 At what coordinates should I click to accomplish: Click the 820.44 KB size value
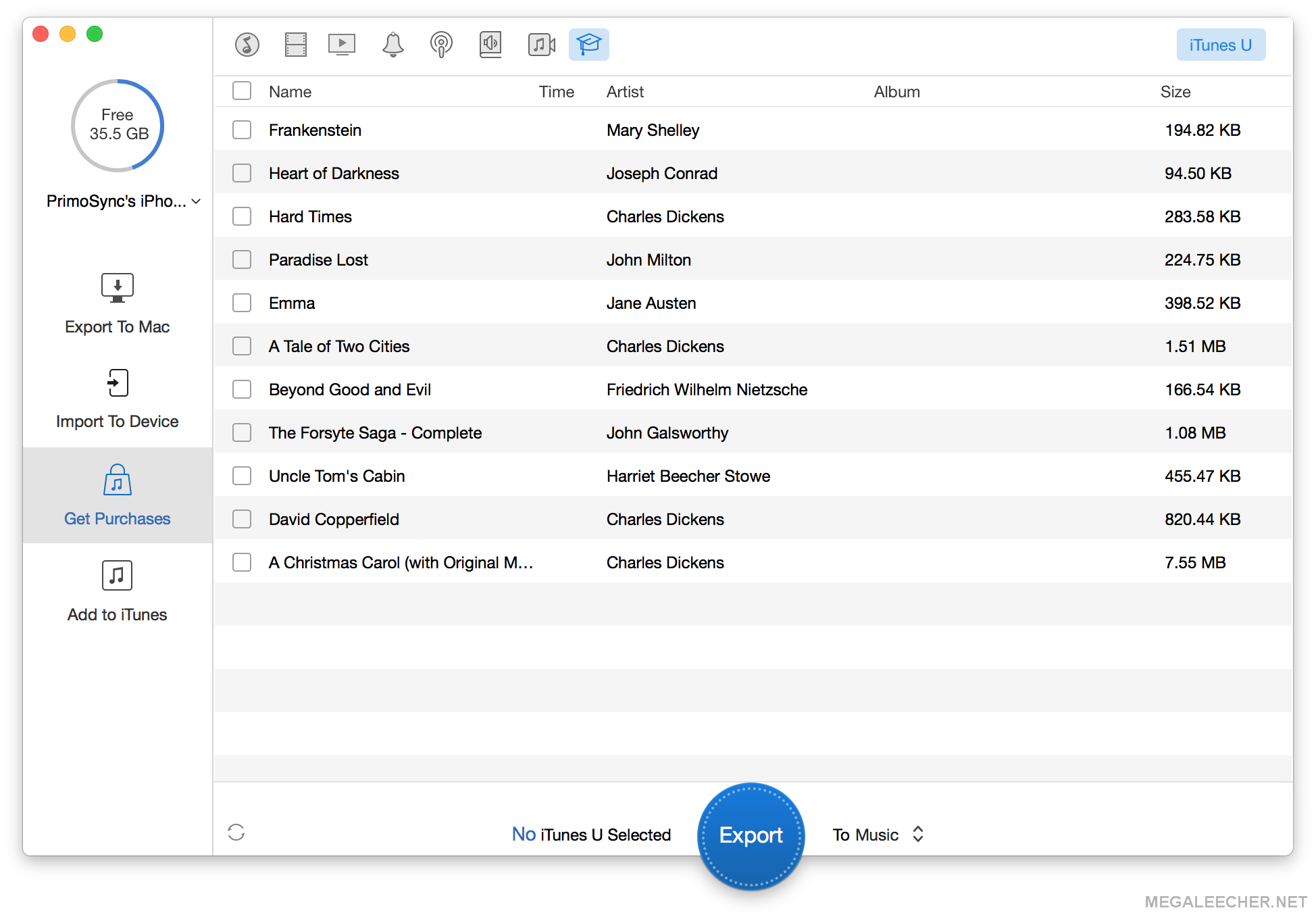point(1203,519)
